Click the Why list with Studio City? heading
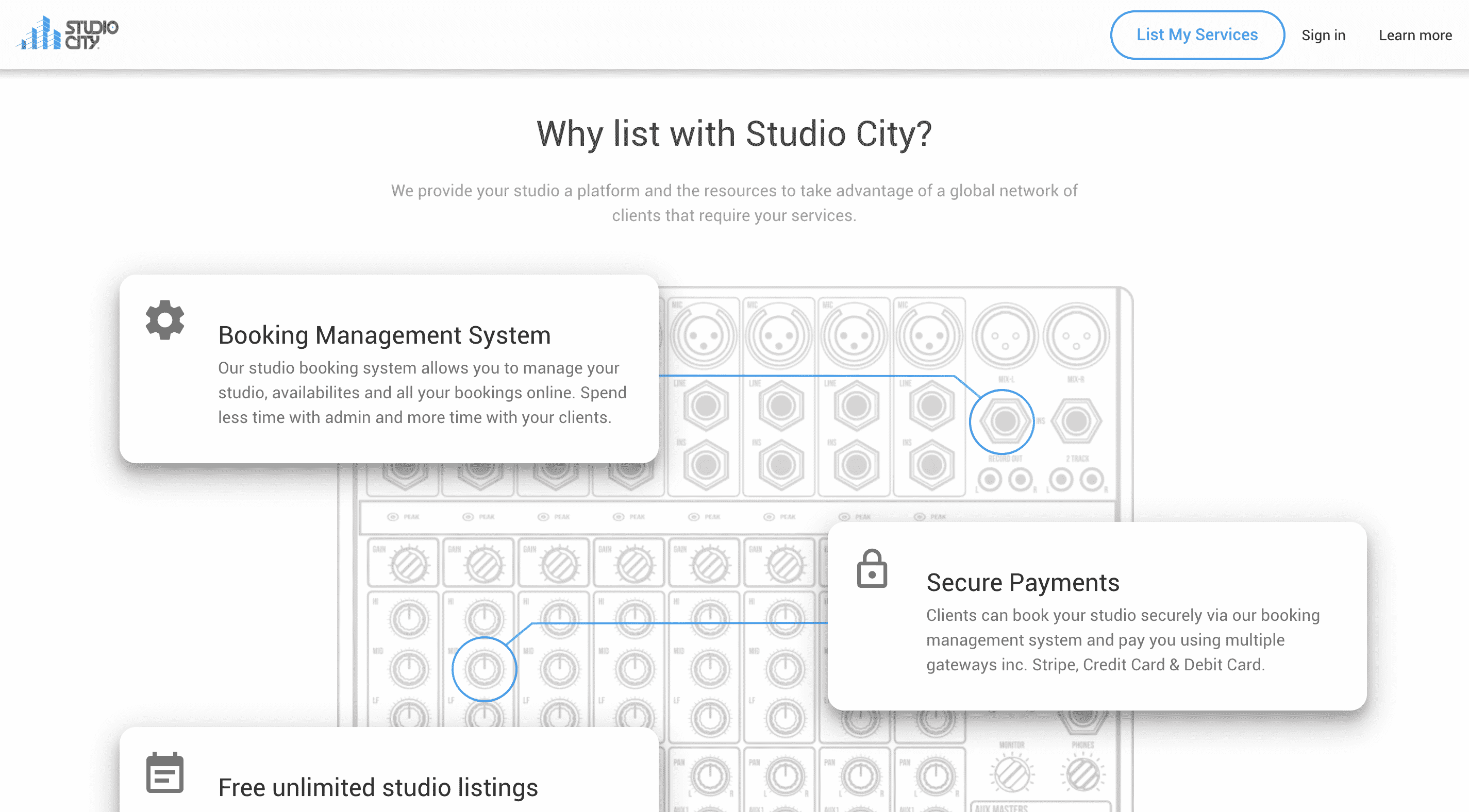1469x812 pixels. [x=734, y=133]
